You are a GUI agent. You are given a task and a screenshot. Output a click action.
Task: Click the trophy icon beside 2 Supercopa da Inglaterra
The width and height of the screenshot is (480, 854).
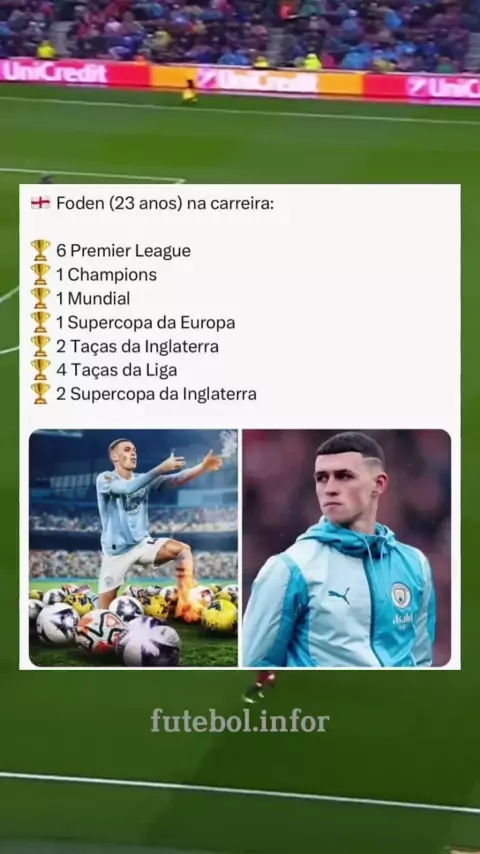(40, 394)
